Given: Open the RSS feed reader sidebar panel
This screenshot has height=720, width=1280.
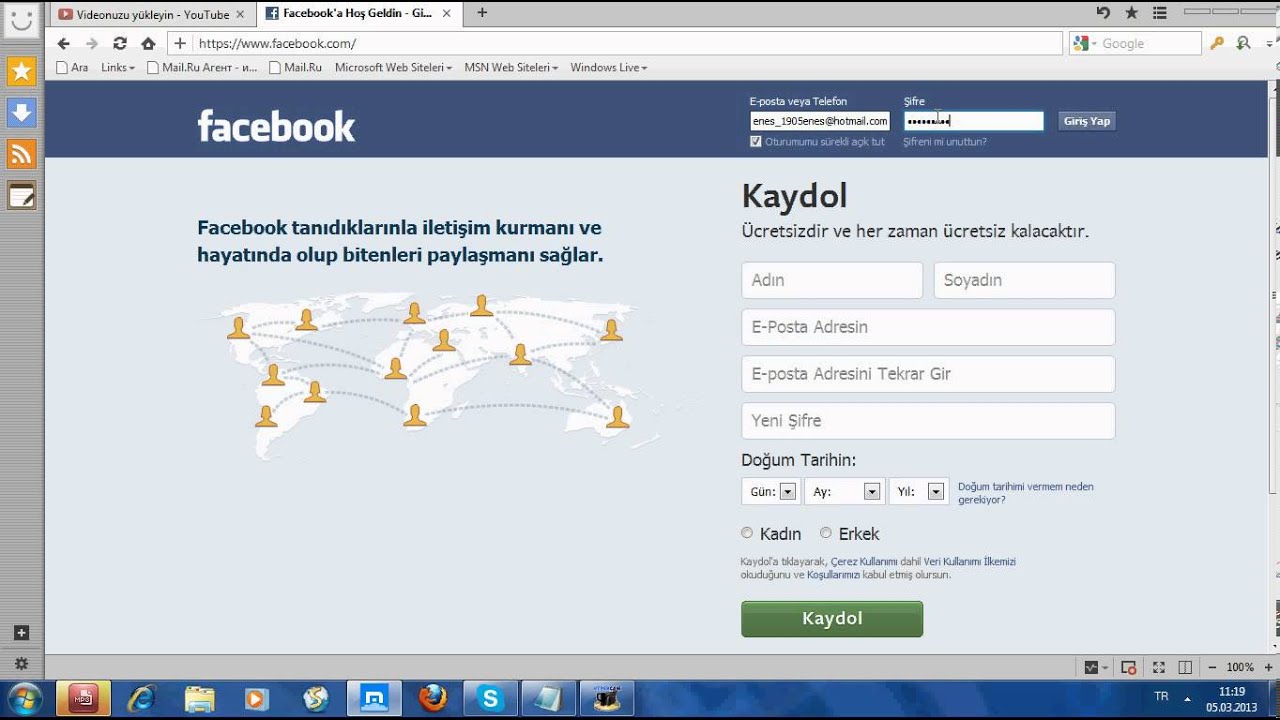Looking at the screenshot, I should [x=21, y=154].
